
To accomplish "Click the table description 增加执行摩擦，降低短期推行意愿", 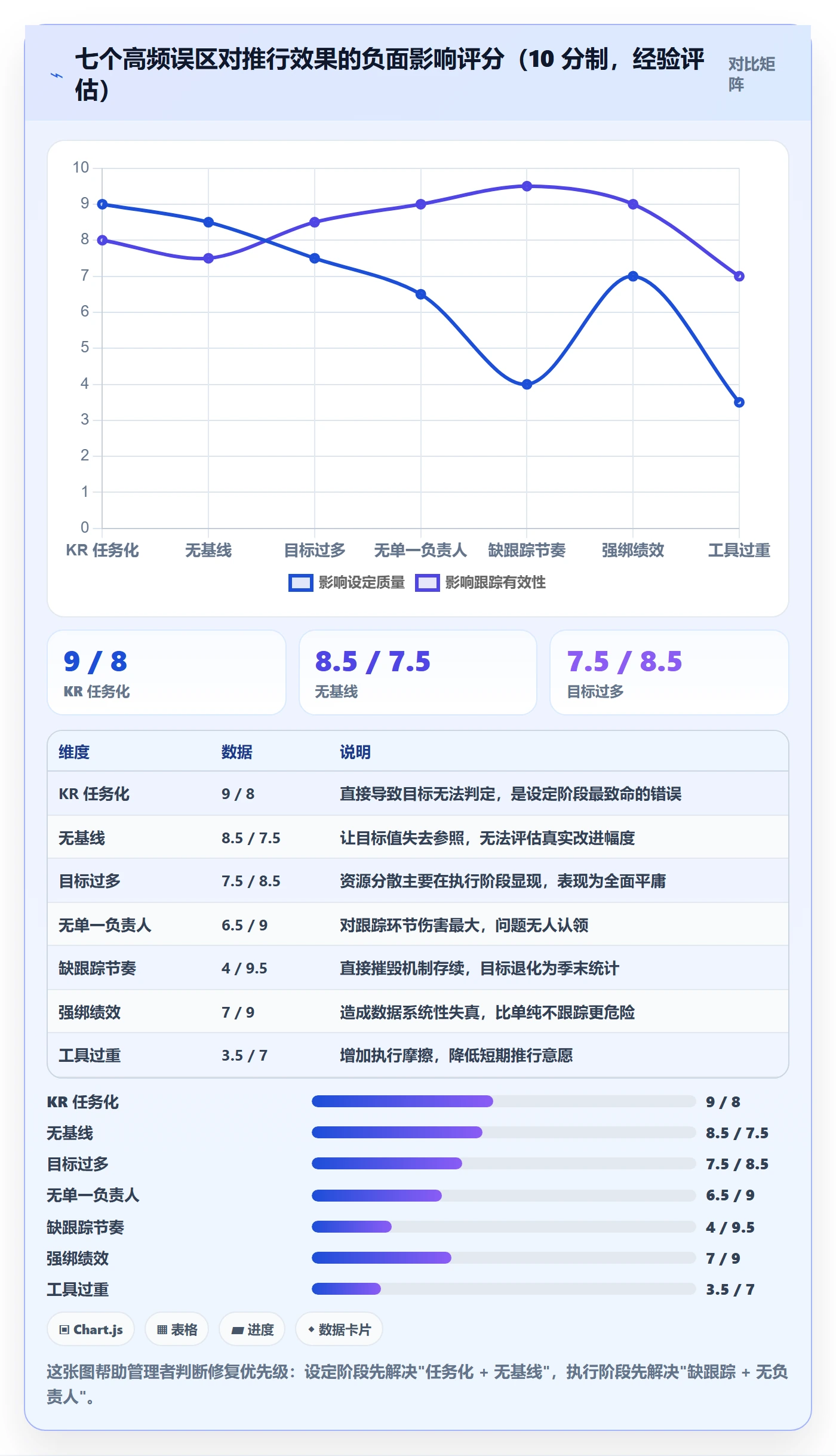I will click(456, 1055).
